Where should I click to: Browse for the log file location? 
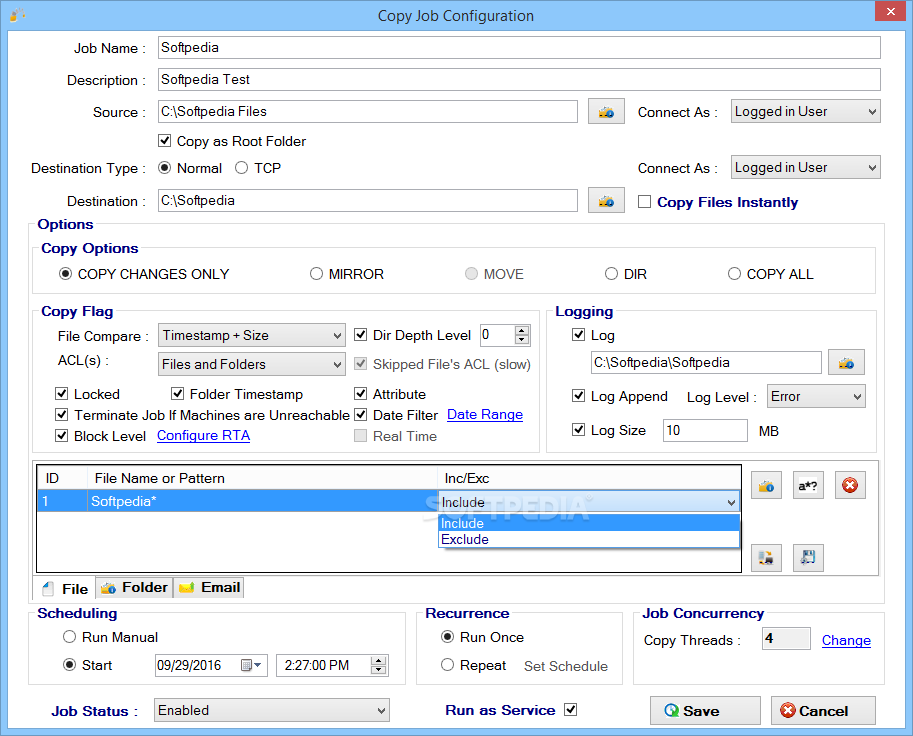(x=846, y=362)
